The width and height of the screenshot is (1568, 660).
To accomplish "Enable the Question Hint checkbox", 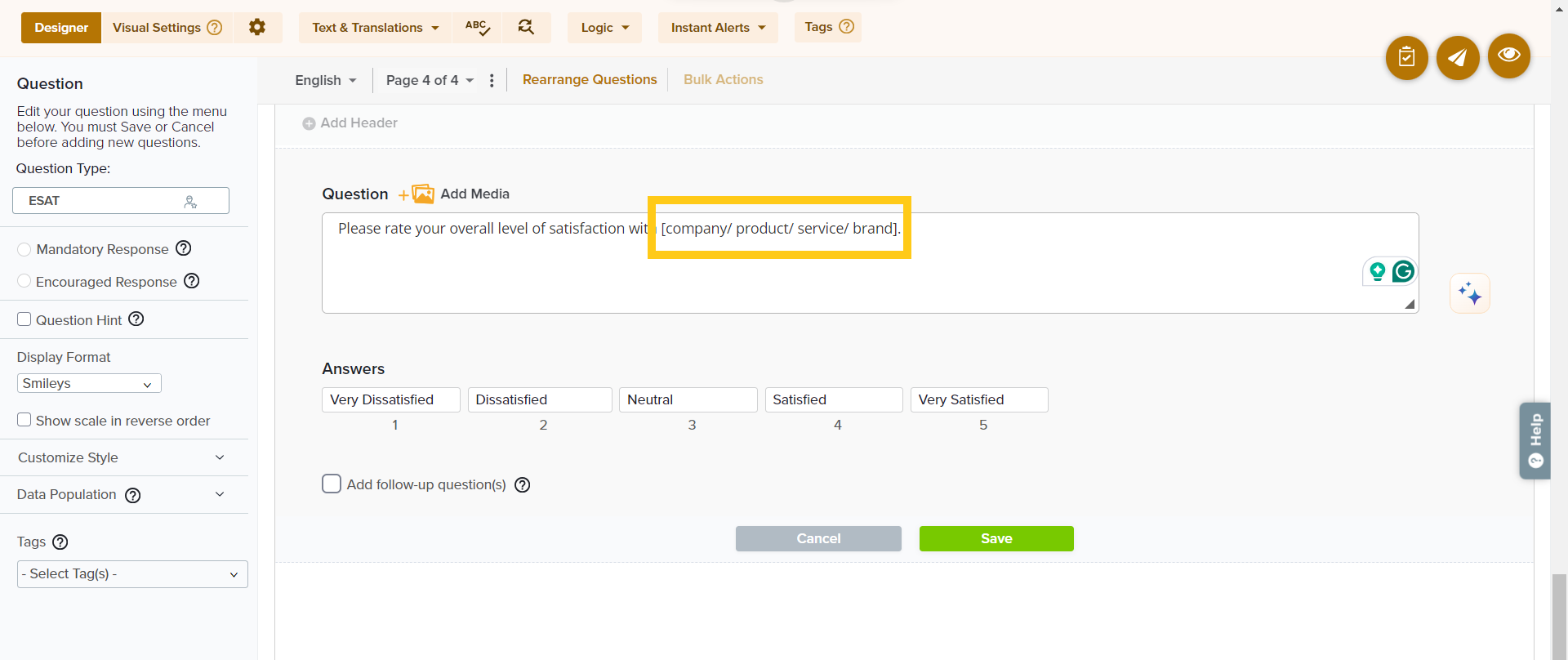I will pyautogui.click(x=24, y=319).
